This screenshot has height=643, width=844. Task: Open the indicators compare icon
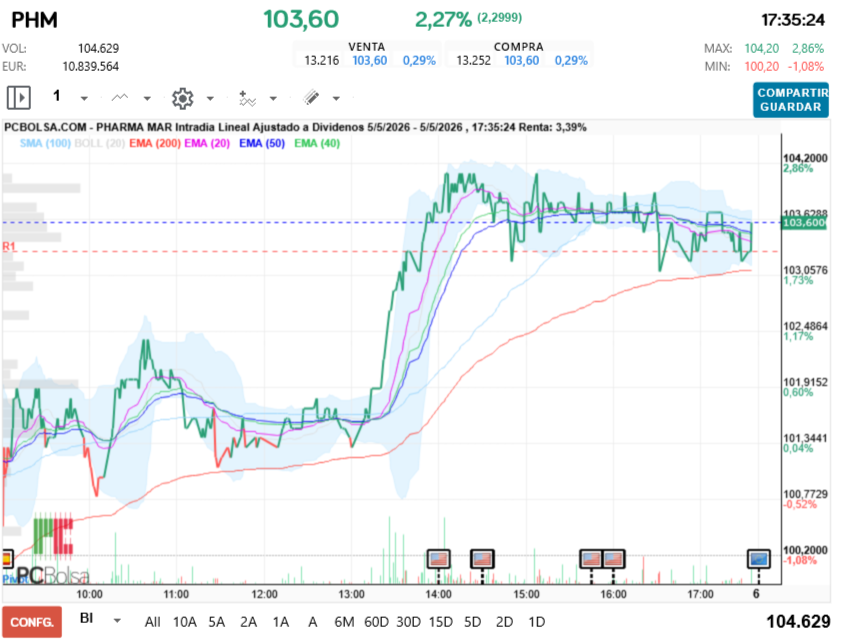(247, 98)
